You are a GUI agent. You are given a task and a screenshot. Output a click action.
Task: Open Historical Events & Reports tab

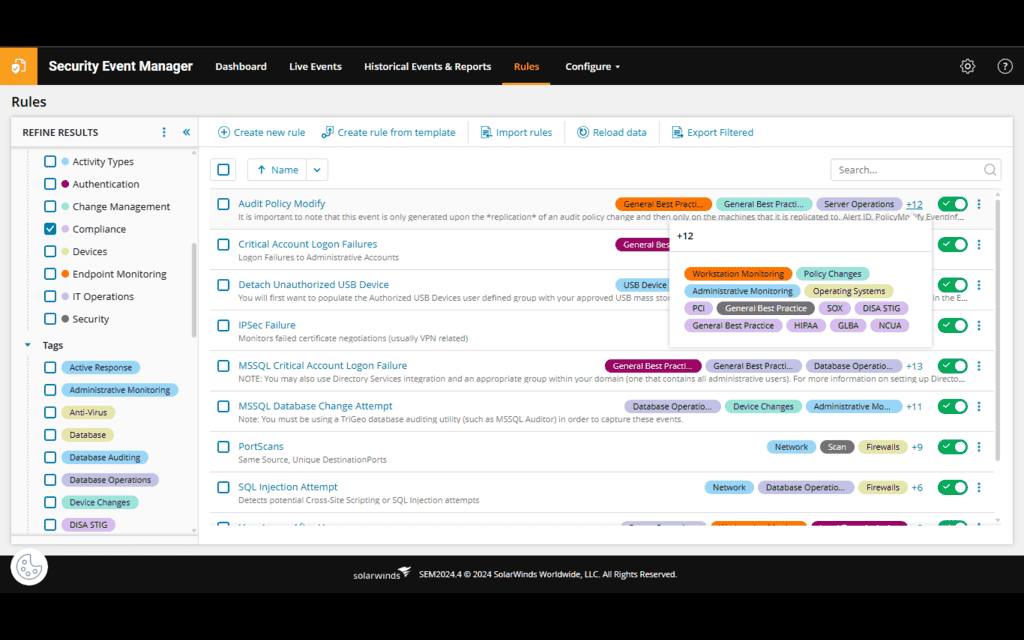(427, 66)
